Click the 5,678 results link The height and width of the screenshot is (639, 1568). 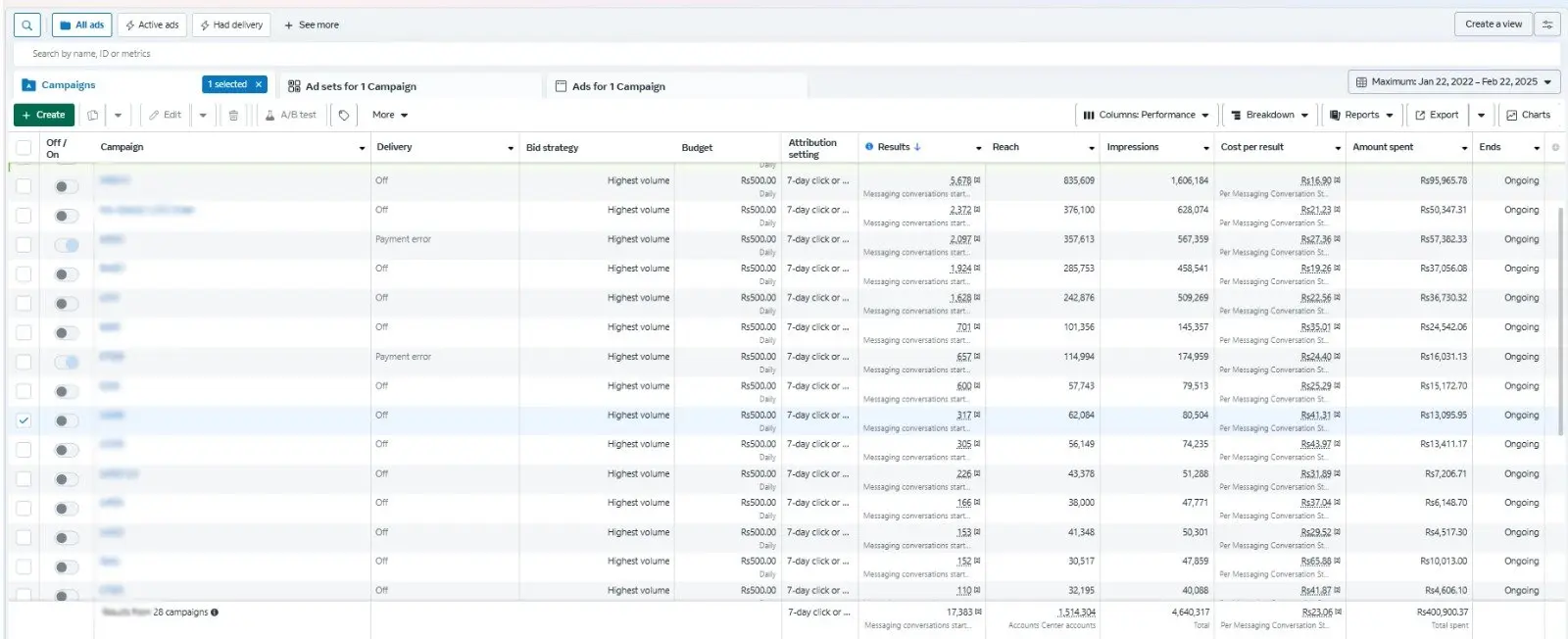click(960, 180)
